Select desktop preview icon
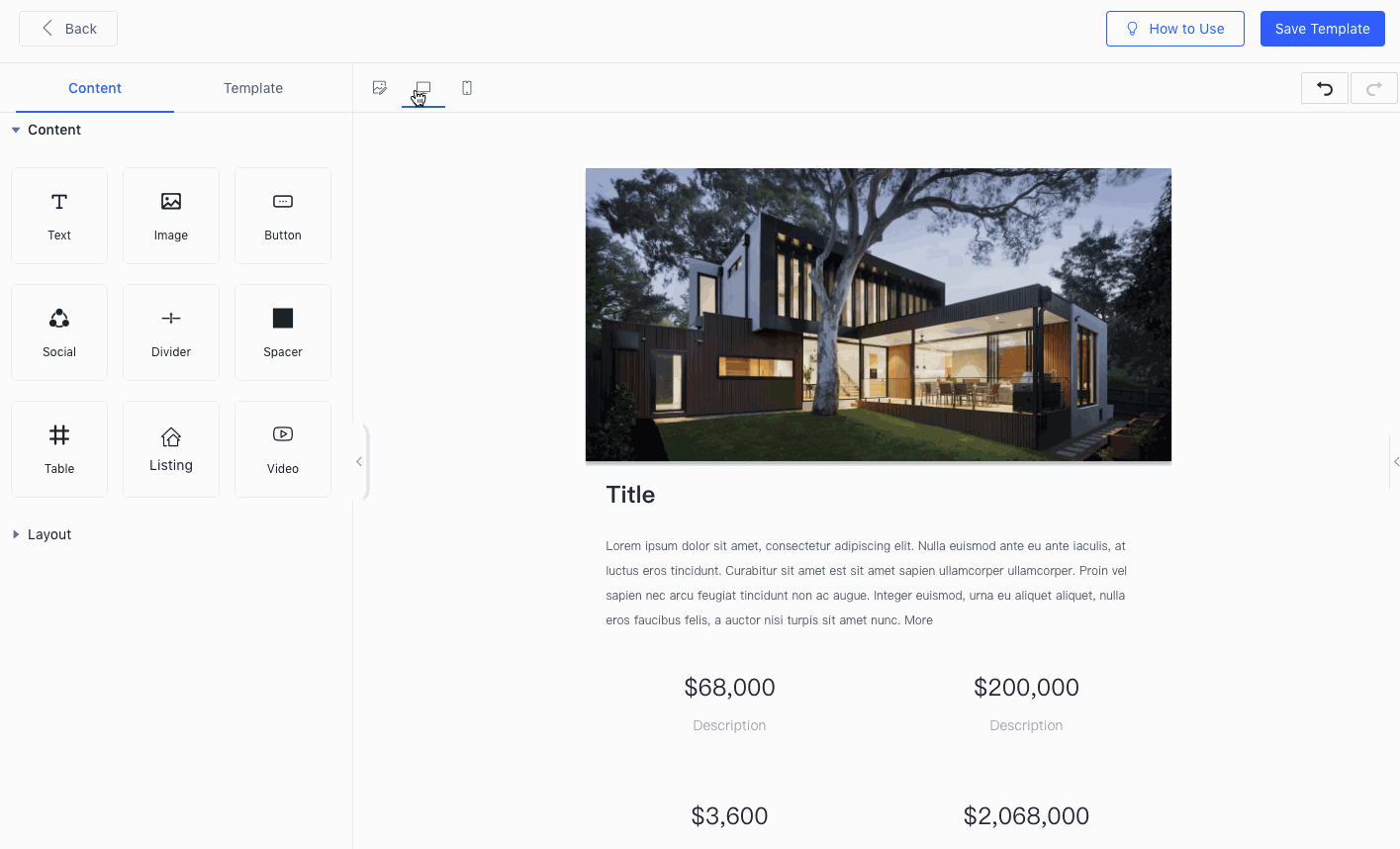Screen dimensions: 1400x849 tap(423, 88)
